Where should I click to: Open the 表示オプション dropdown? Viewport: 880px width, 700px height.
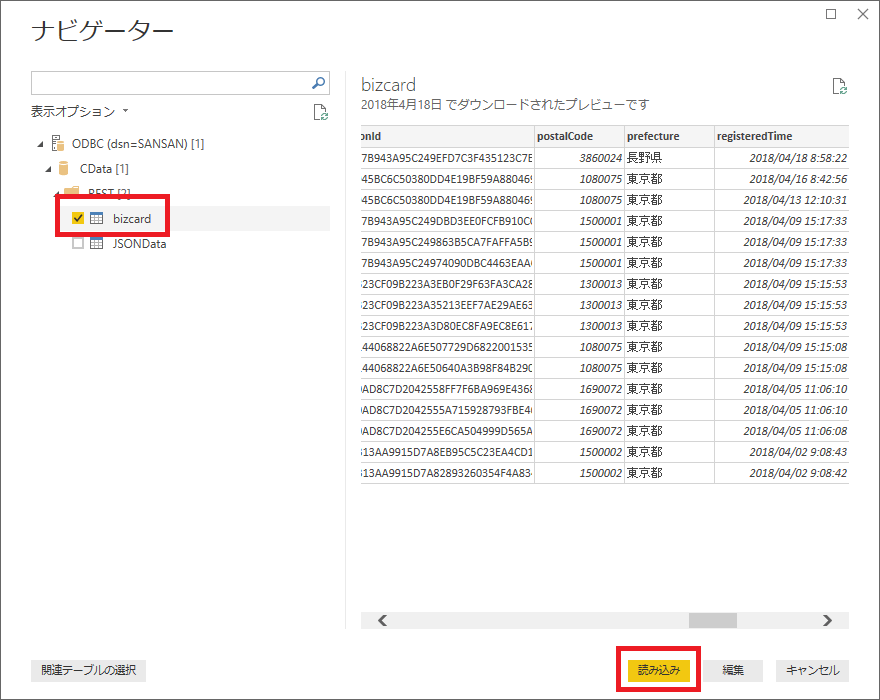80,111
